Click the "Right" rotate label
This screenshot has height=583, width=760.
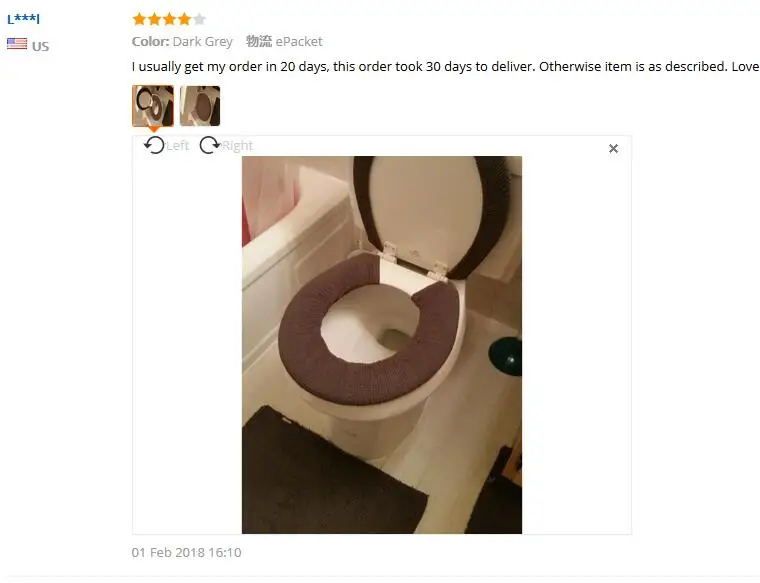tap(238, 145)
